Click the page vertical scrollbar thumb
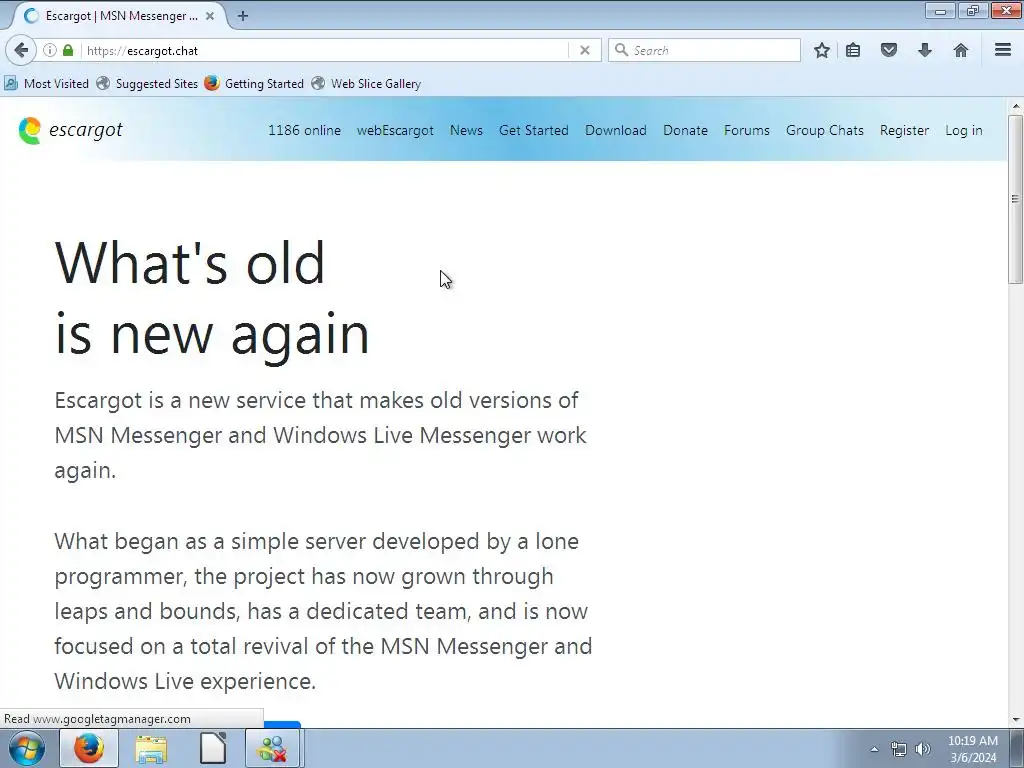 1015,199
